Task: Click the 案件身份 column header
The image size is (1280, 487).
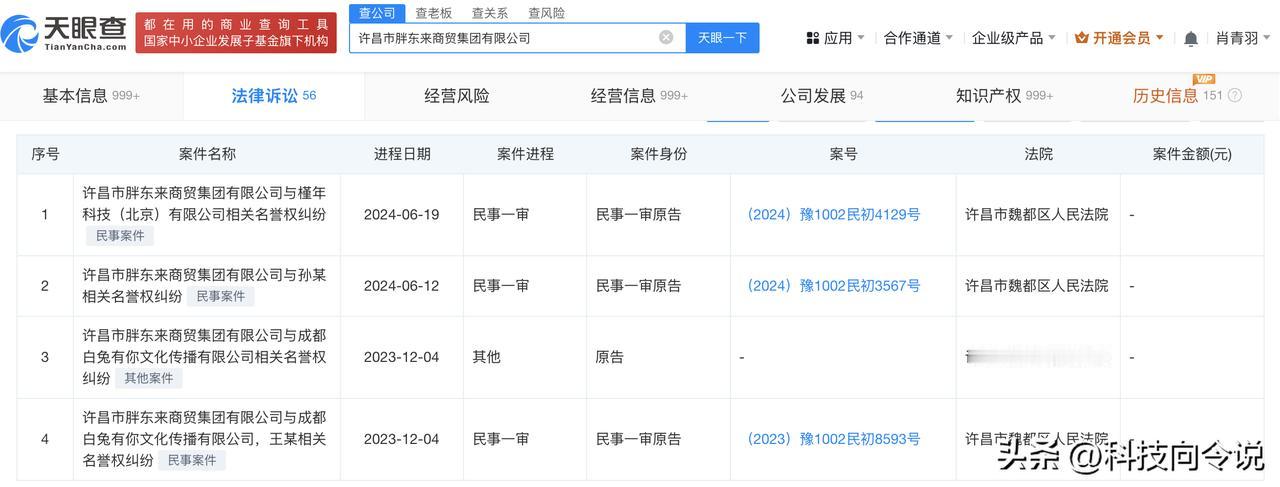Action: 659,154
